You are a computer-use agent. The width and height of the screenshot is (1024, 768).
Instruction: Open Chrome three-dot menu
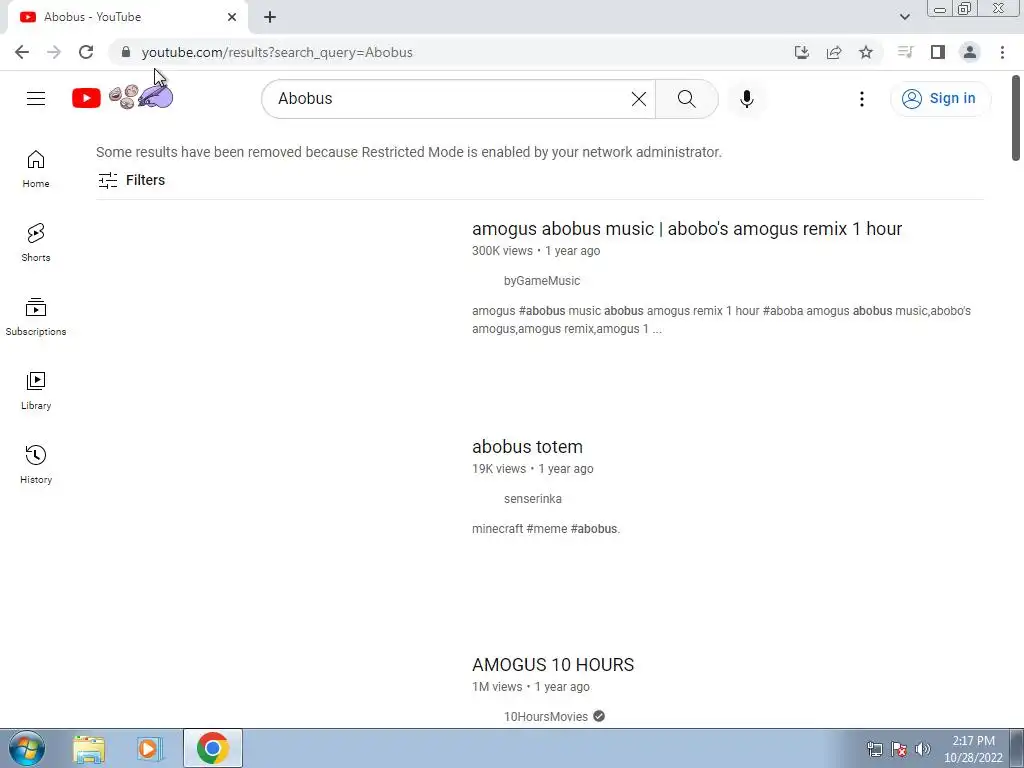pyautogui.click(x=1002, y=52)
